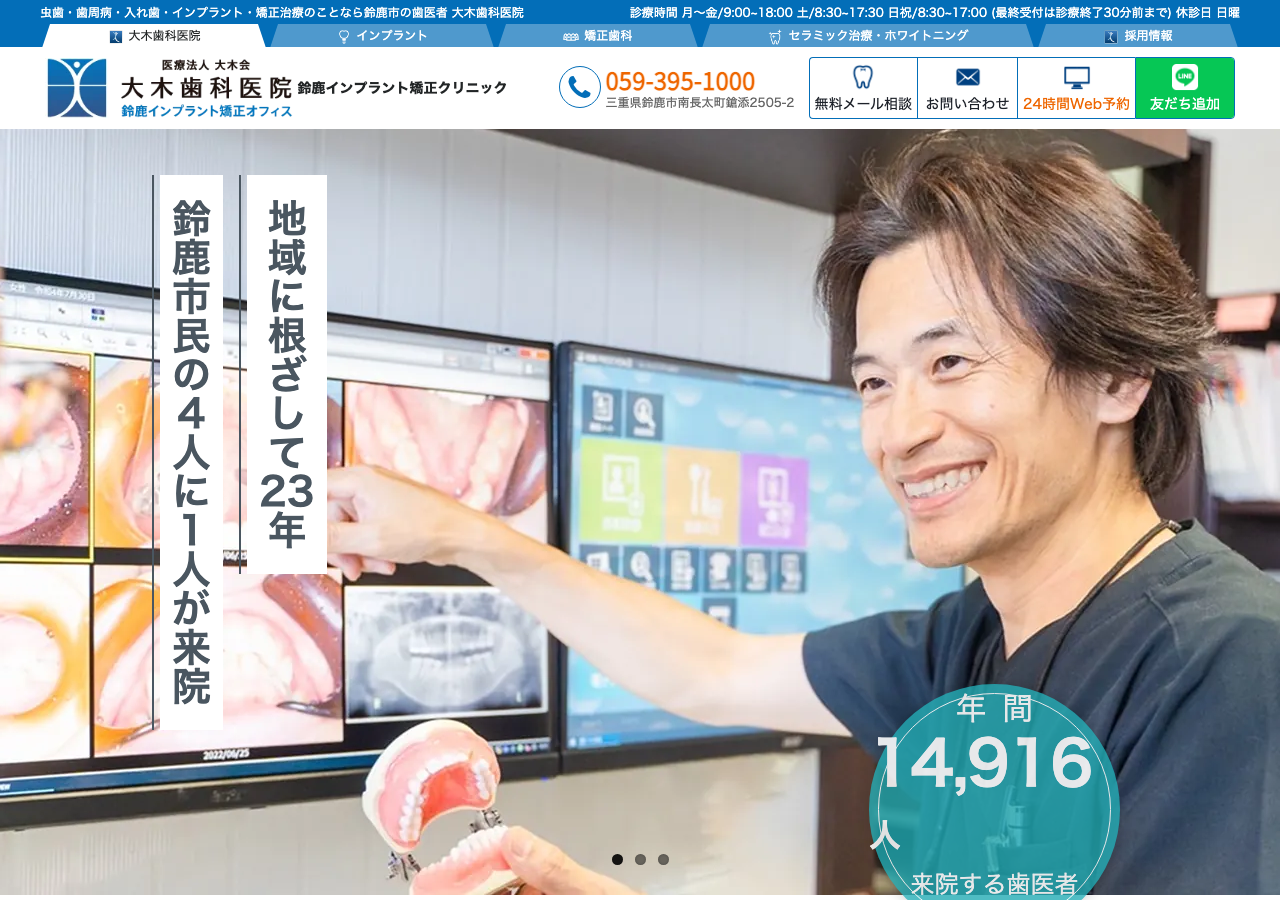The height and width of the screenshot is (900, 1280).
Task: Click the 鈴鹿市民の4人に1人が来院 text
Action: [191, 452]
